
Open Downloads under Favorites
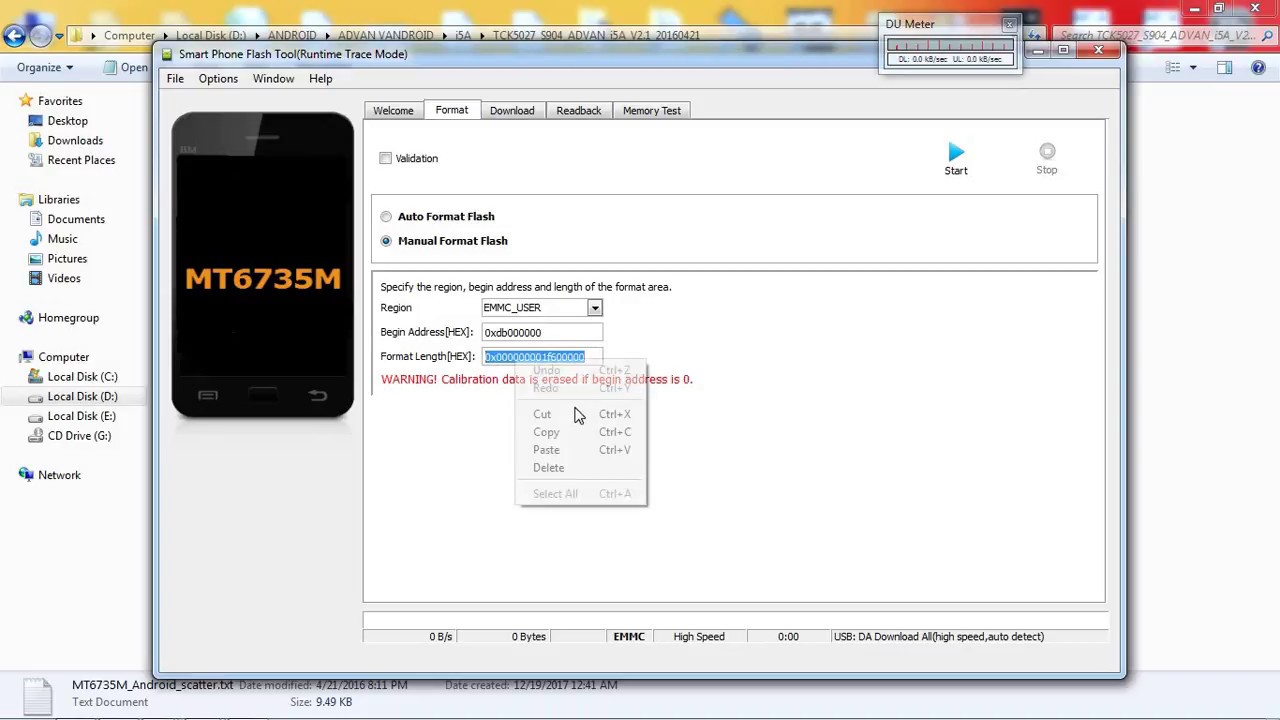click(x=75, y=141)
